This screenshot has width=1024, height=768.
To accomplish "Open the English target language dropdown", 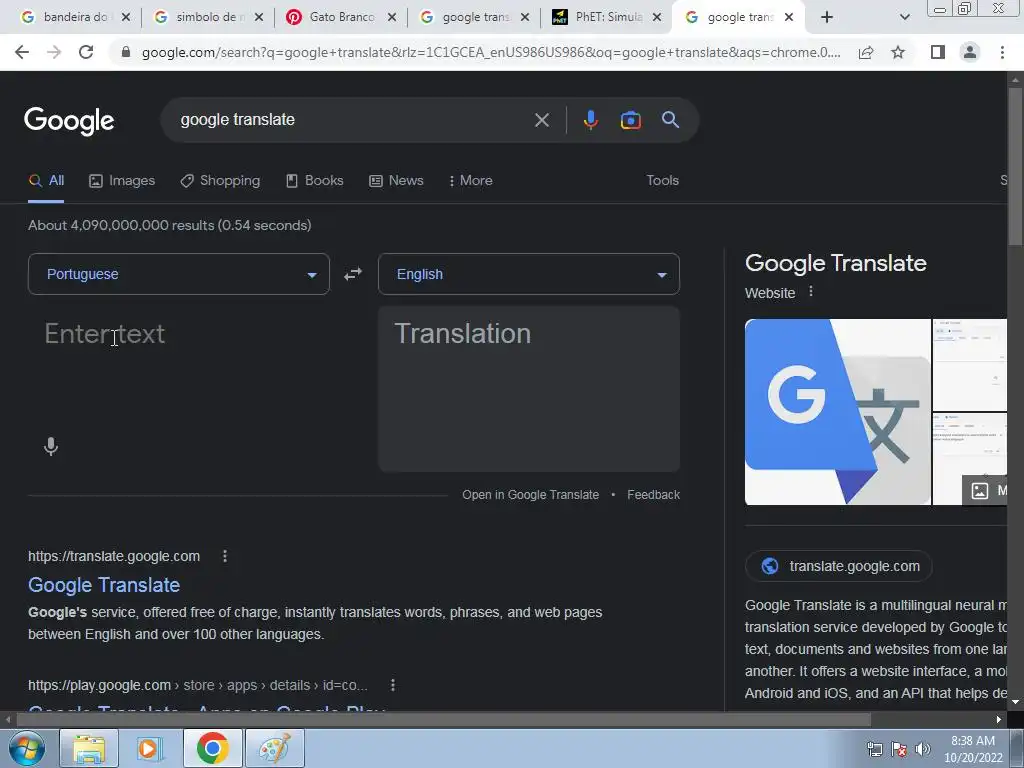I will click(x=529, y=274).
